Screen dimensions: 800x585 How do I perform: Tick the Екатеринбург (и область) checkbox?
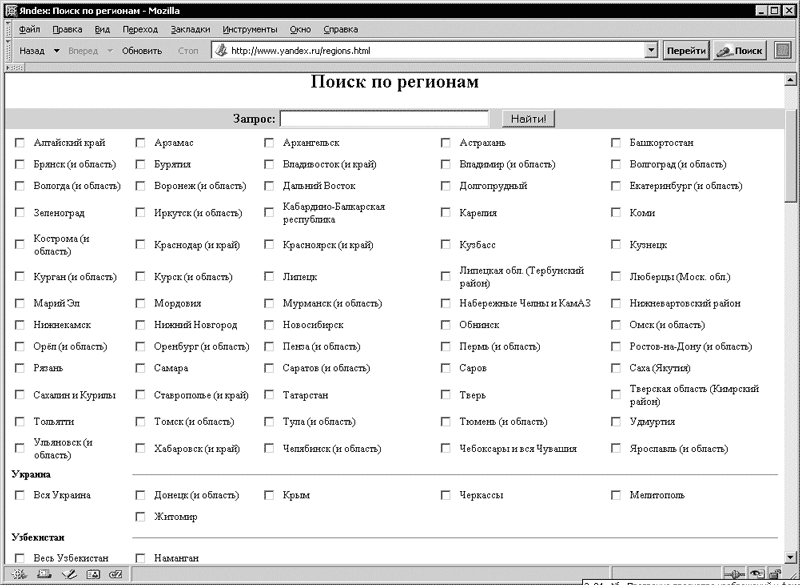click(616, 186)
